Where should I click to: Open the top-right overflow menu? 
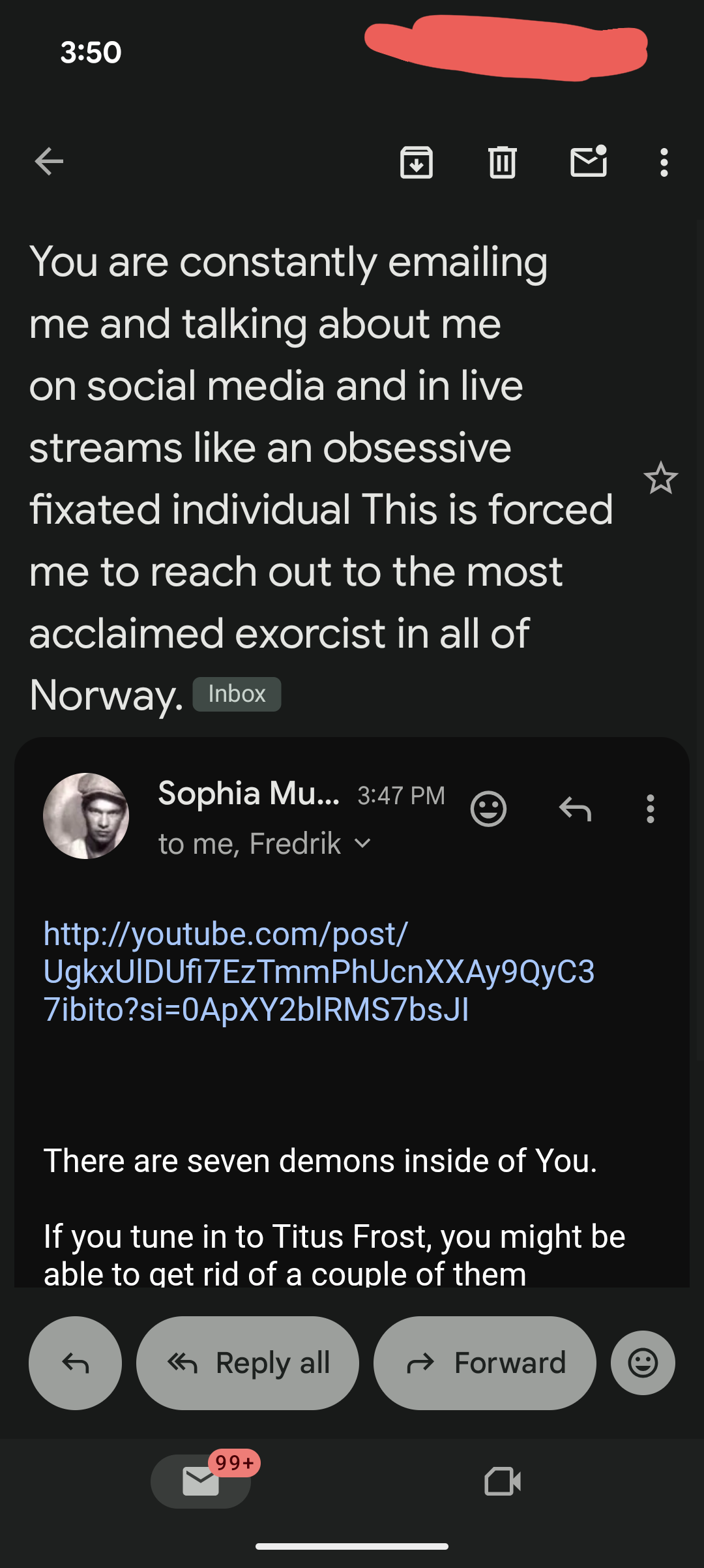click(664, 162)
